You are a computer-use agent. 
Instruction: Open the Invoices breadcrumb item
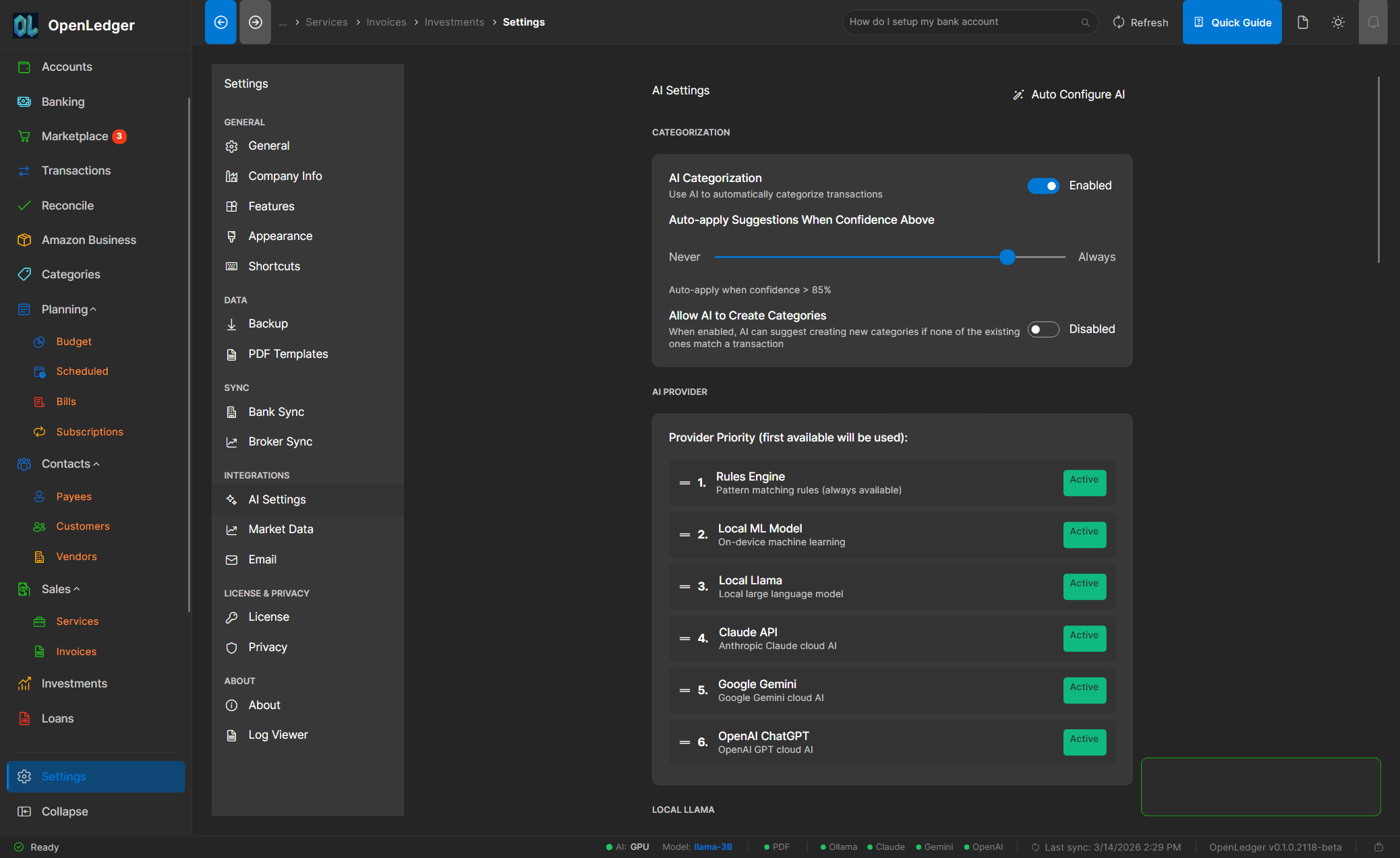[386, 22]
